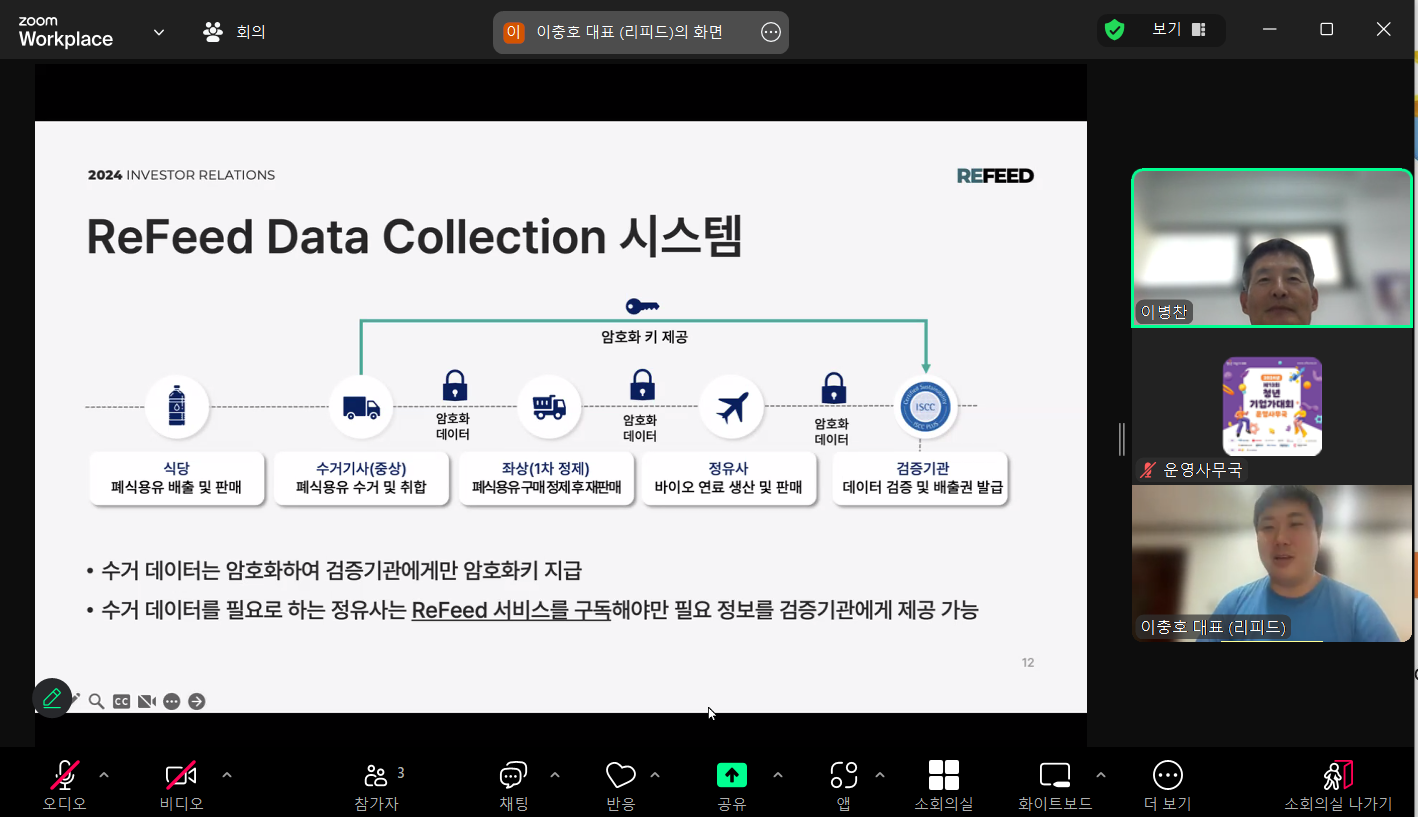Select the 회의 meeting tab
Viewport: 1418px width, 817px height.
coord(235,32)
